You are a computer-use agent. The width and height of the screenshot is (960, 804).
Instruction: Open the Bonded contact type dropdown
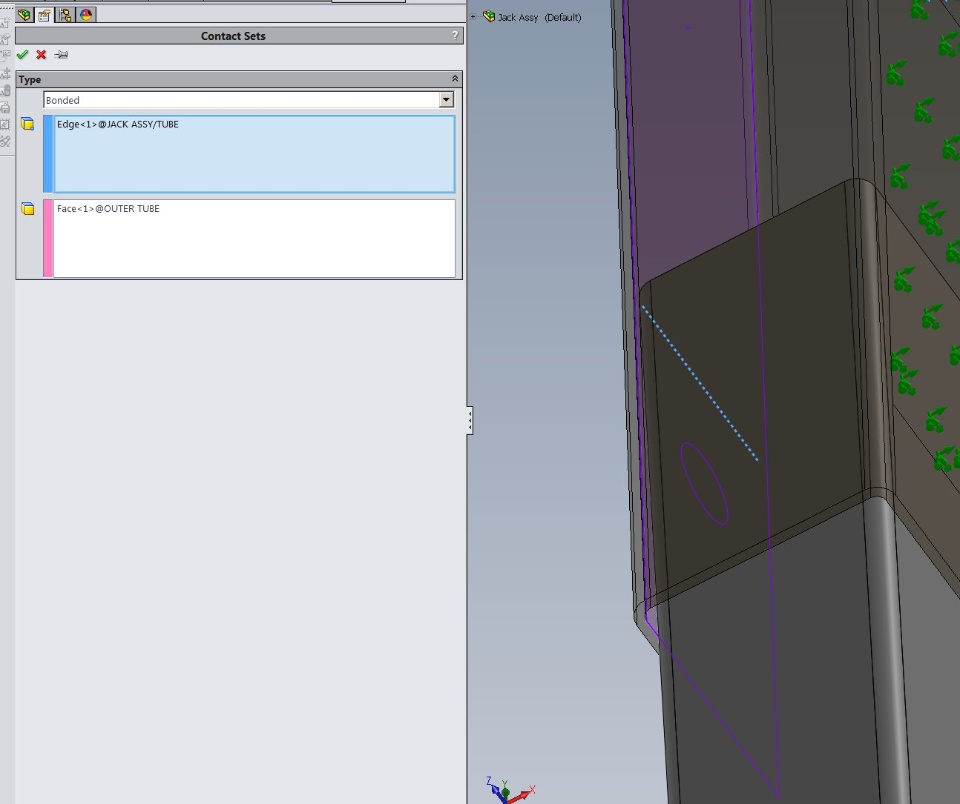(446, 100)
